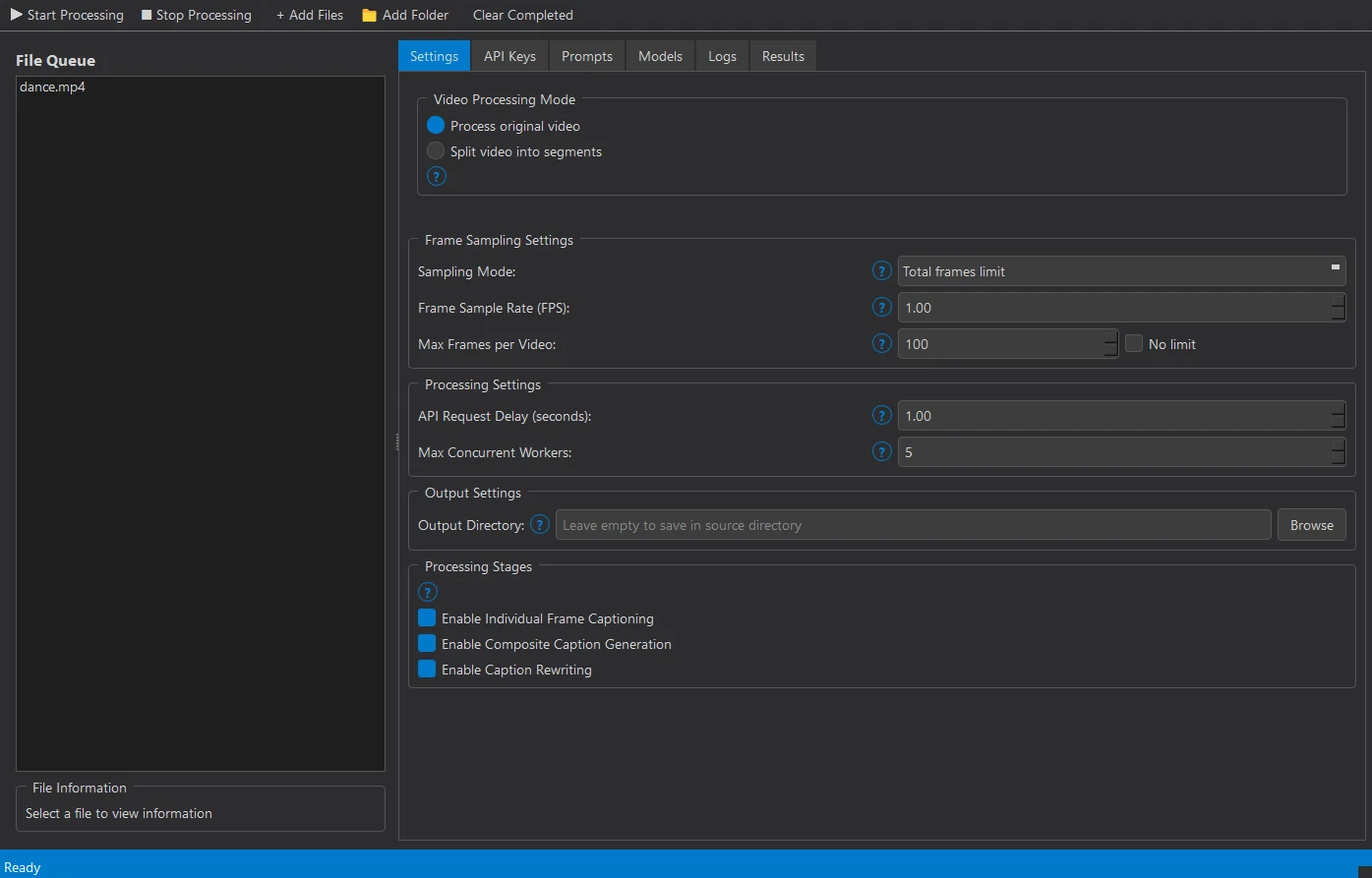The image size is (1372, 878).
Task: Open the Results tab
Action: tap(783, 56)
